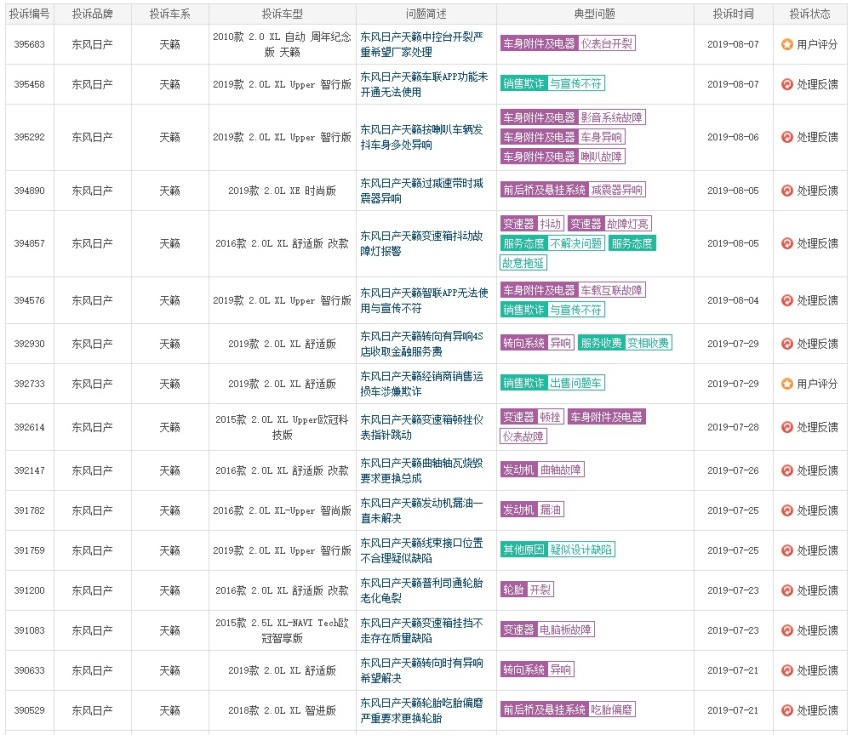Viewport: 852px width, 735px height.
Task: Select complaint number 394857
Action: click(29, 243)
